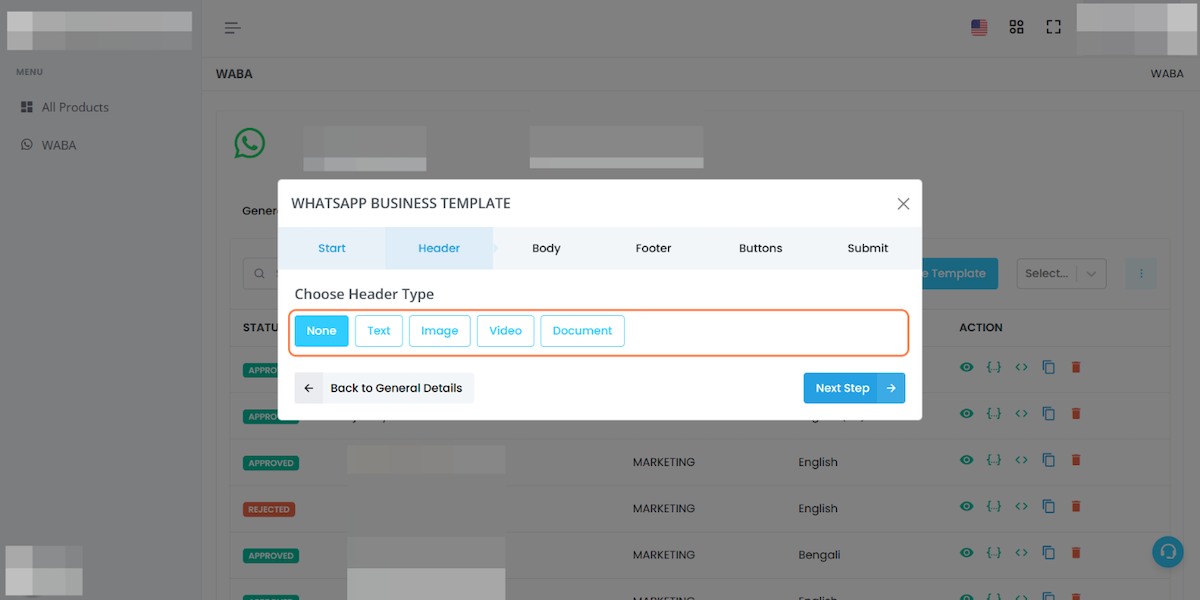
Task: Open the three-dot options menu beside Select
Action: point(1141,273)
